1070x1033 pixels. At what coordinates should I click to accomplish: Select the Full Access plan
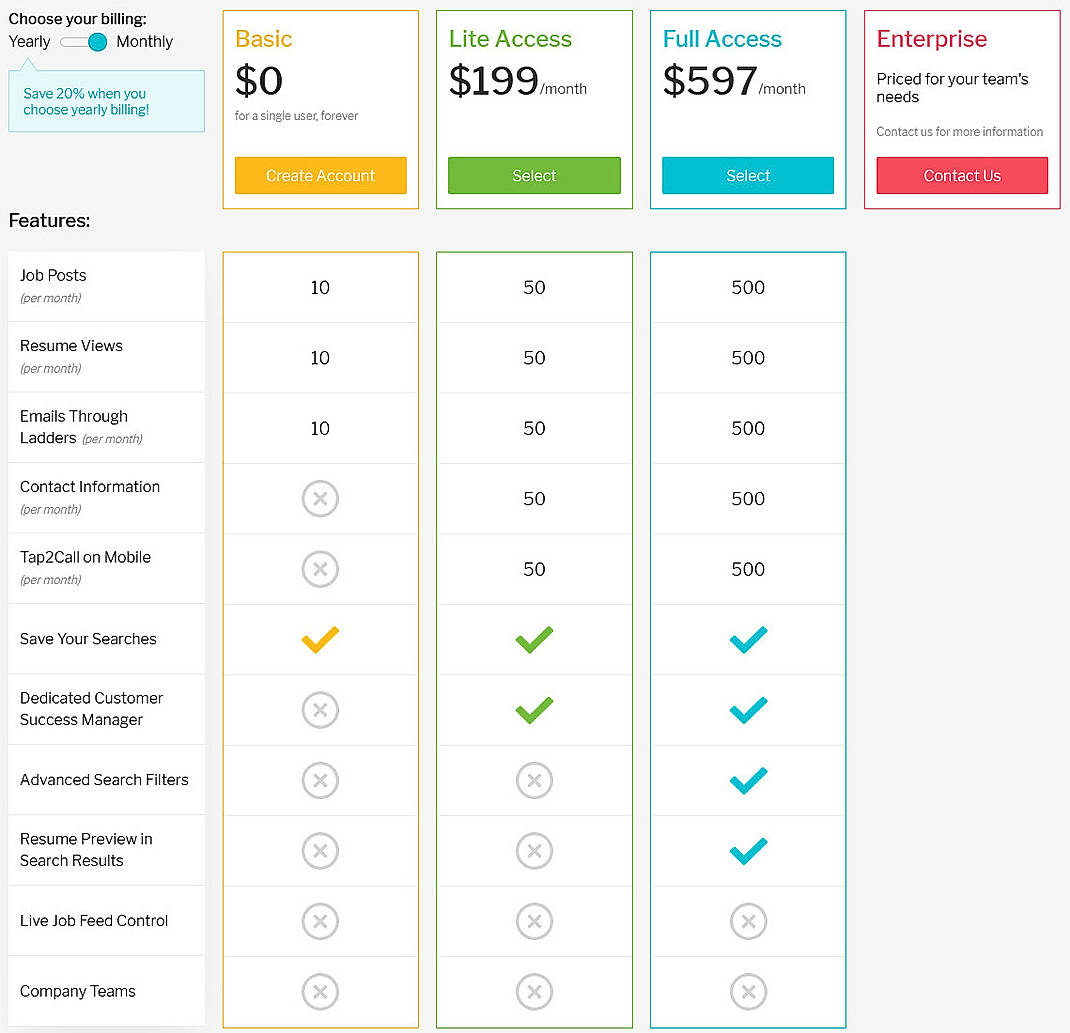(748, 175)
